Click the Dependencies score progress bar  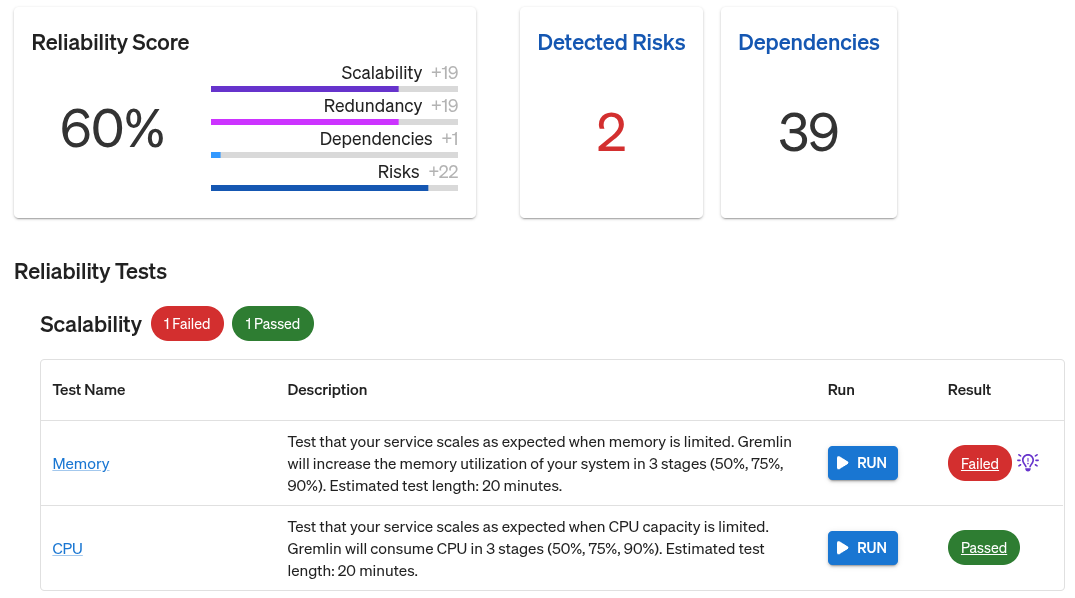click(335, 155)
